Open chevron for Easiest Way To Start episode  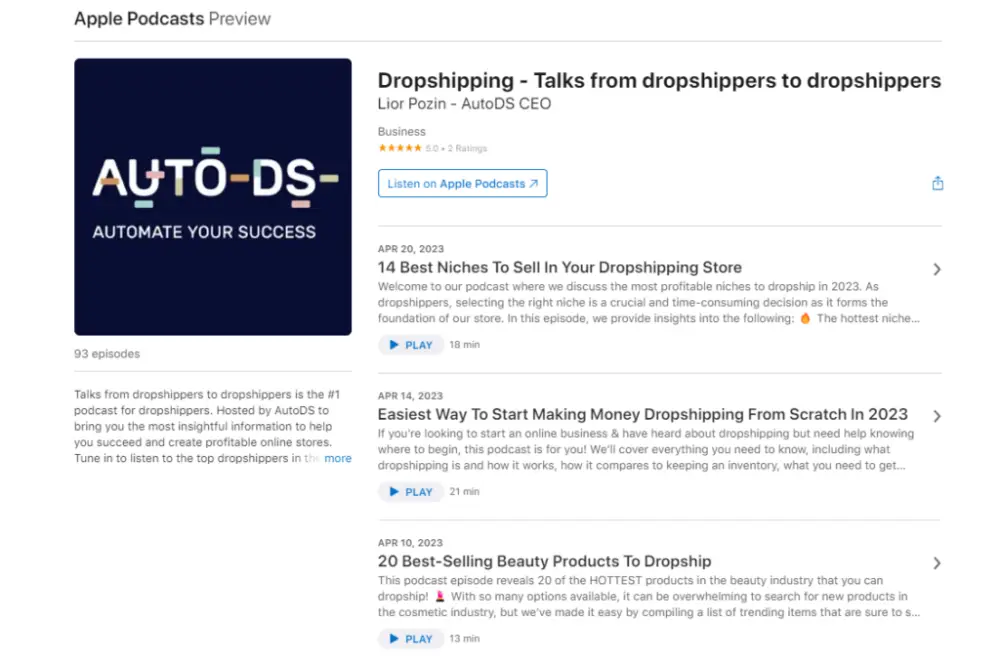tap(936, 416)
